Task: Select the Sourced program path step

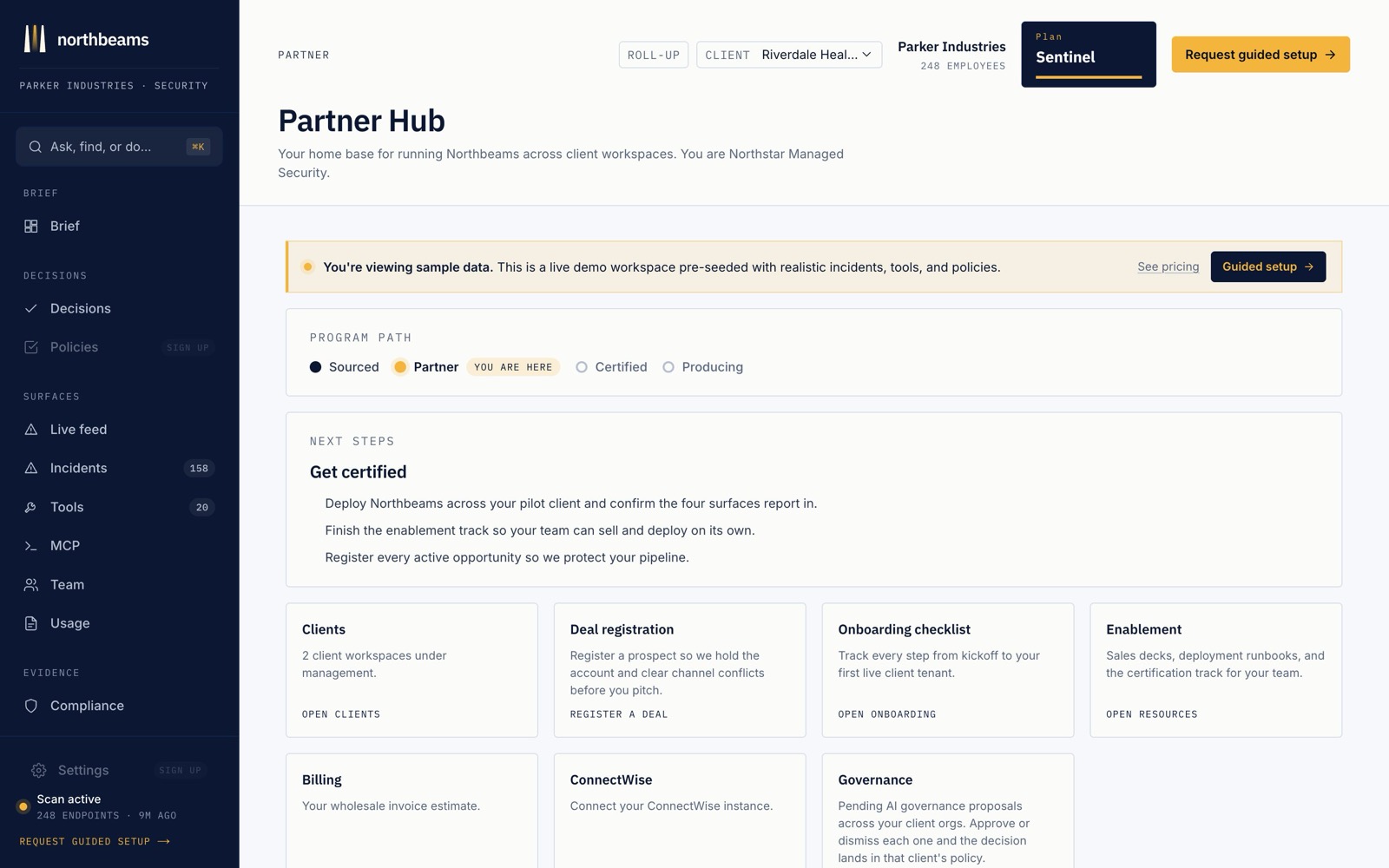Action: (x=345, y=367)
